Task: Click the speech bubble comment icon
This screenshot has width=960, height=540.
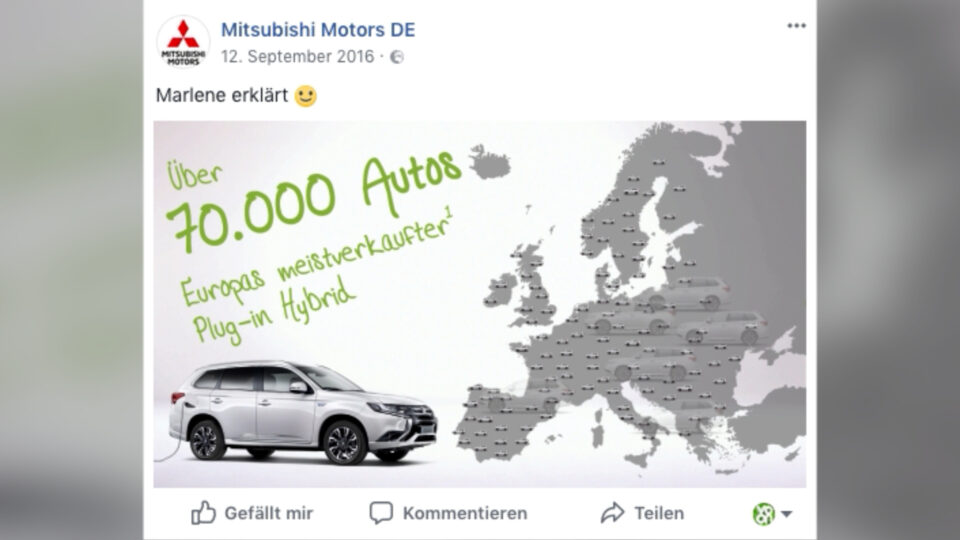Action: [x=381, y=513]
